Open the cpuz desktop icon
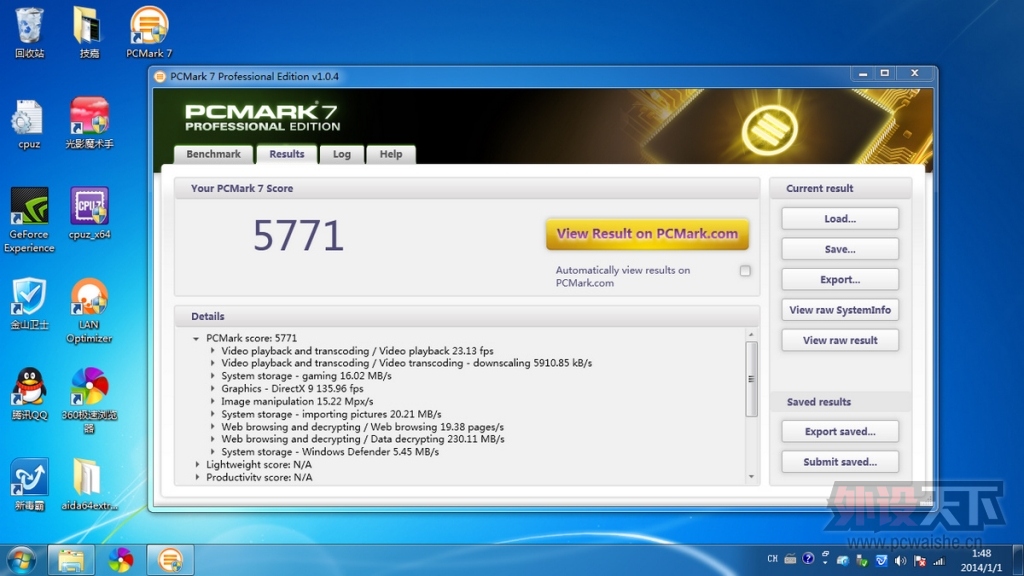 coord(29,124)
